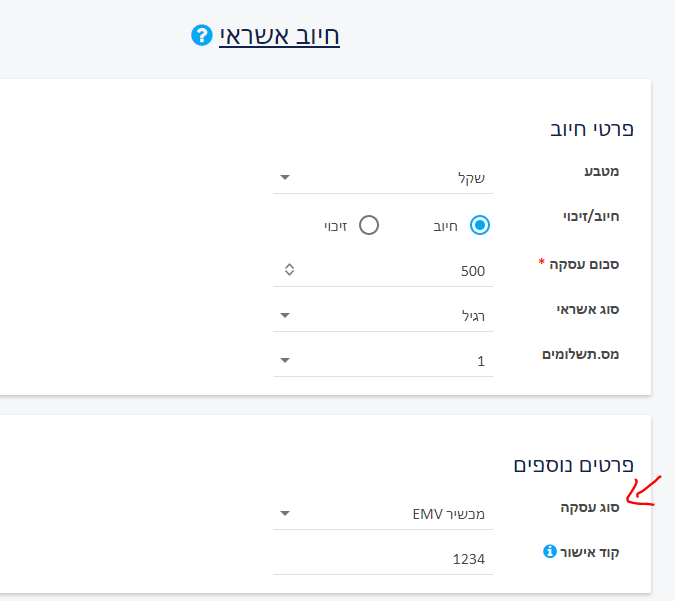Open the מטבע currency dropdown

(x=383, y=178)
